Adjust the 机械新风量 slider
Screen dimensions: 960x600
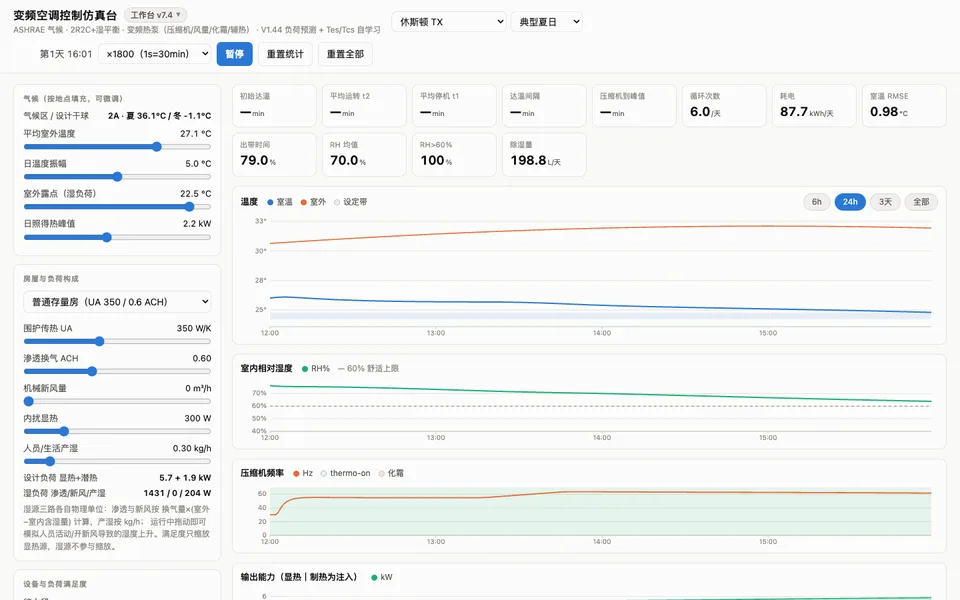(118, 402)
